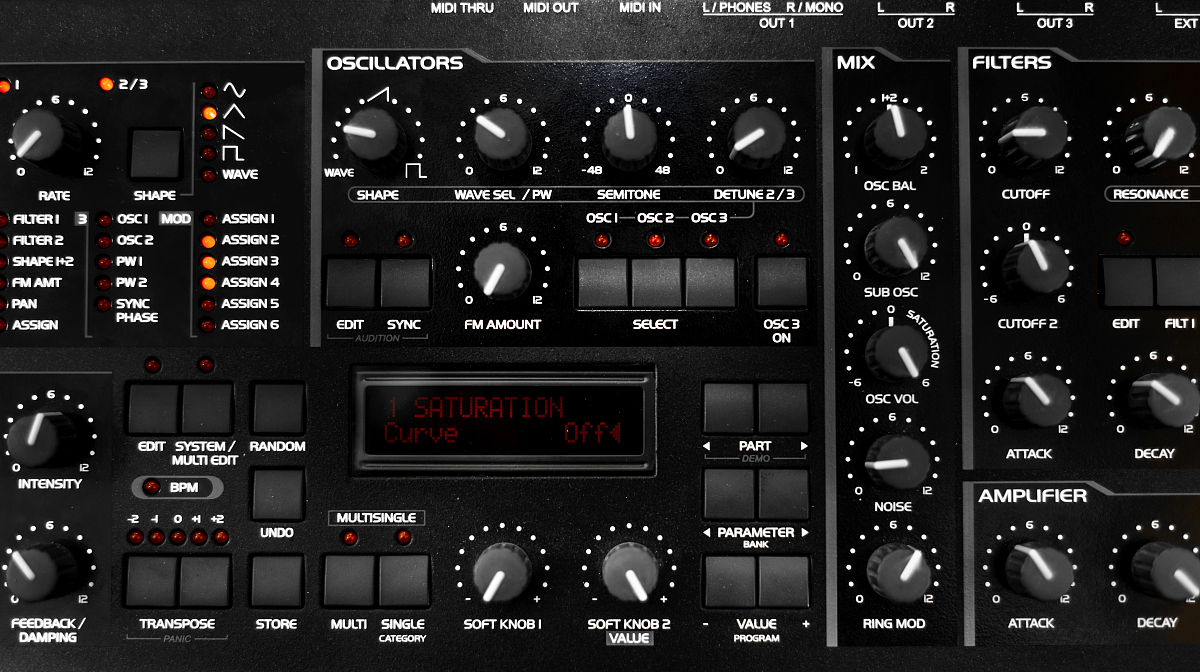Click the Assign 2 LED
This screenshot has width=1200, height=672.
point(208,240)
